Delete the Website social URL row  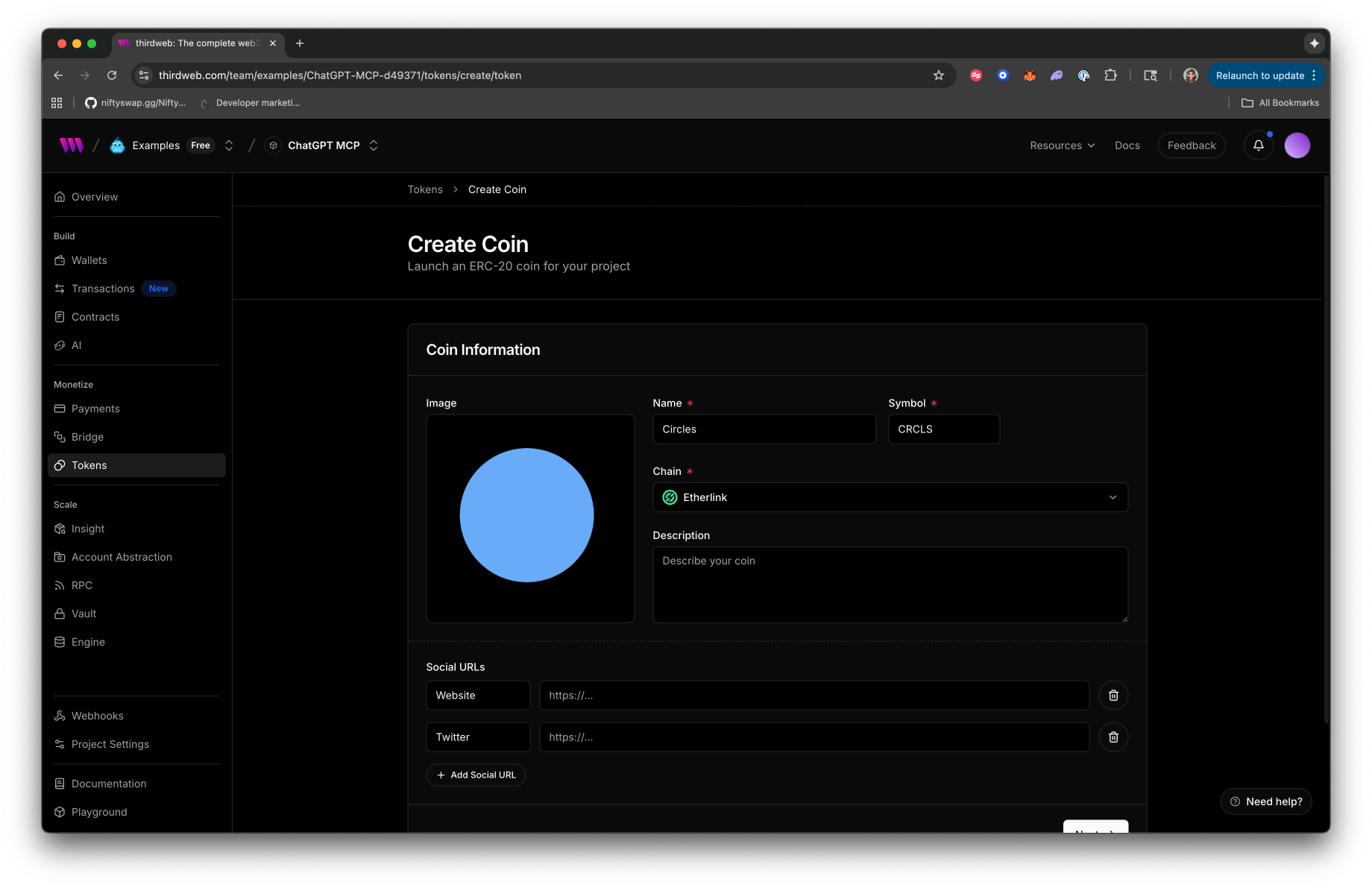(1113, 695)
